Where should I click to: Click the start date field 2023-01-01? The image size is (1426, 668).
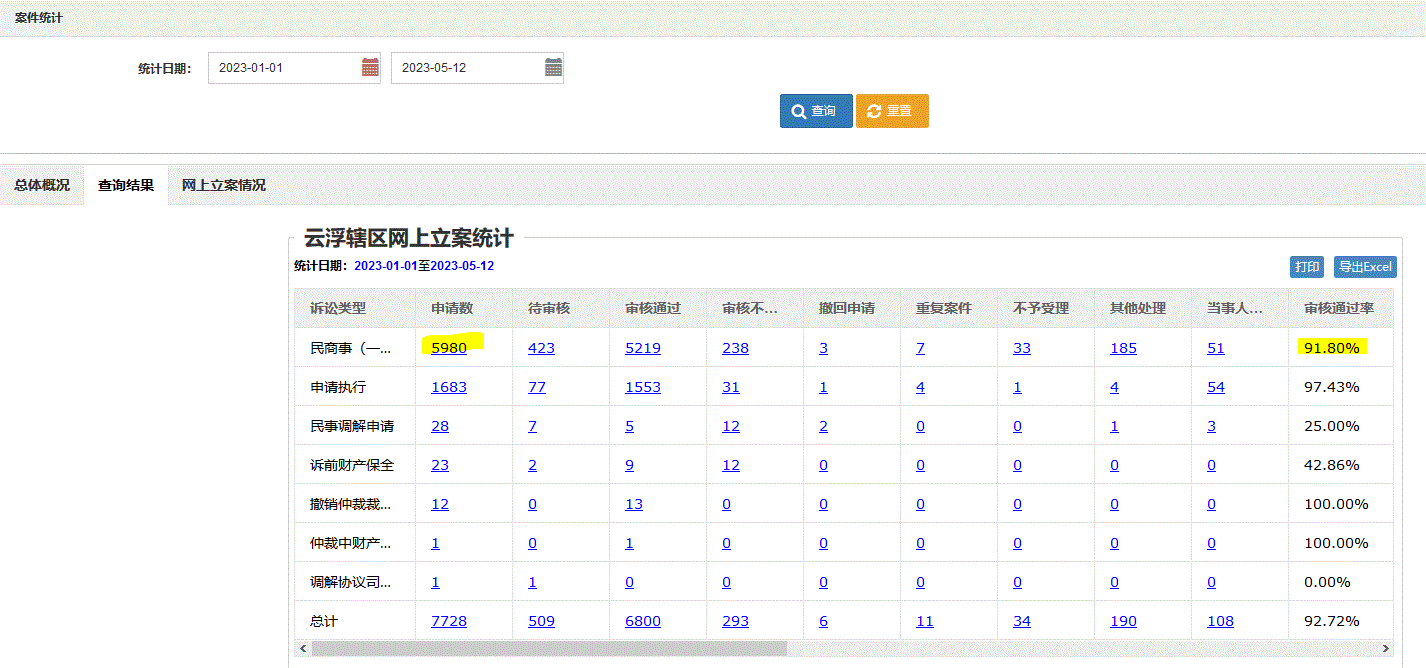pos(294,68)
